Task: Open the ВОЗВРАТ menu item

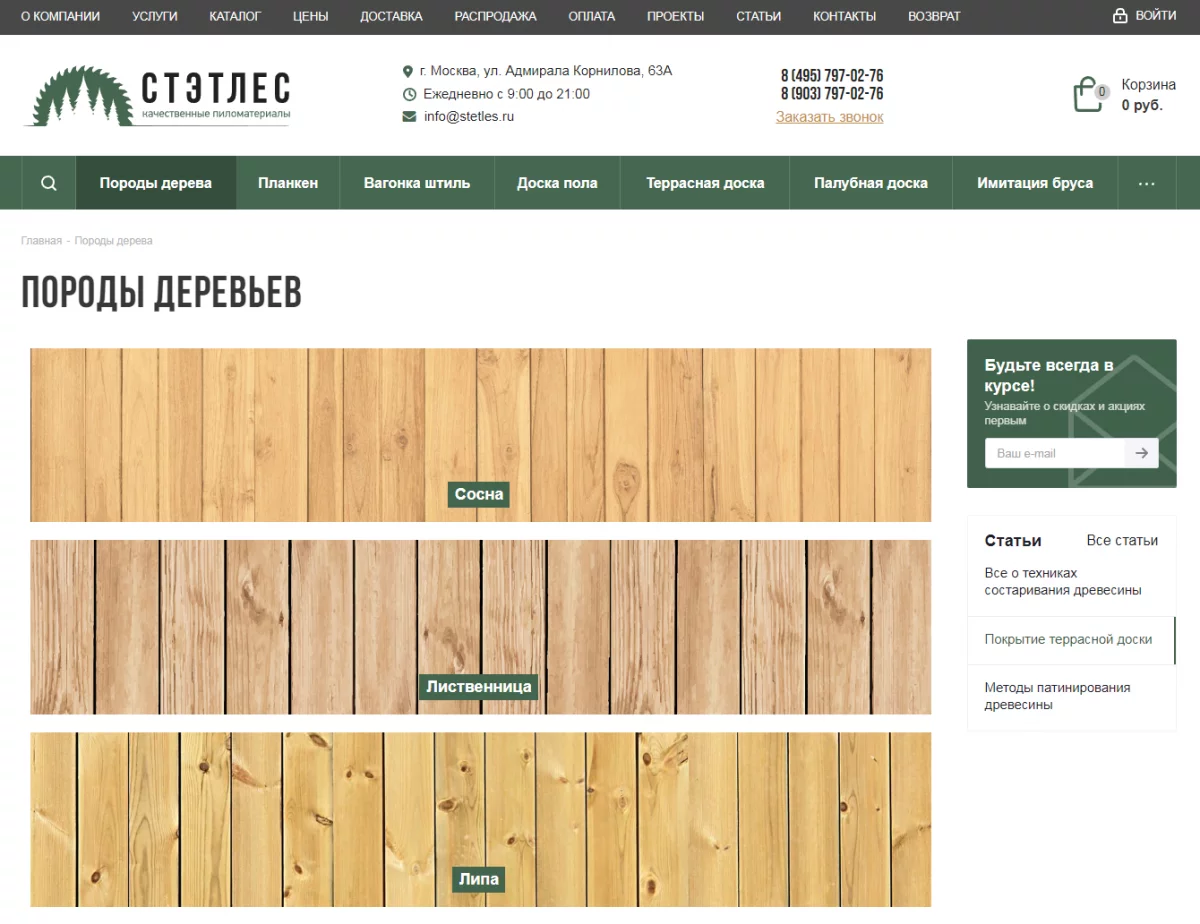Action: pyautogui.click(x=934, y=16)
